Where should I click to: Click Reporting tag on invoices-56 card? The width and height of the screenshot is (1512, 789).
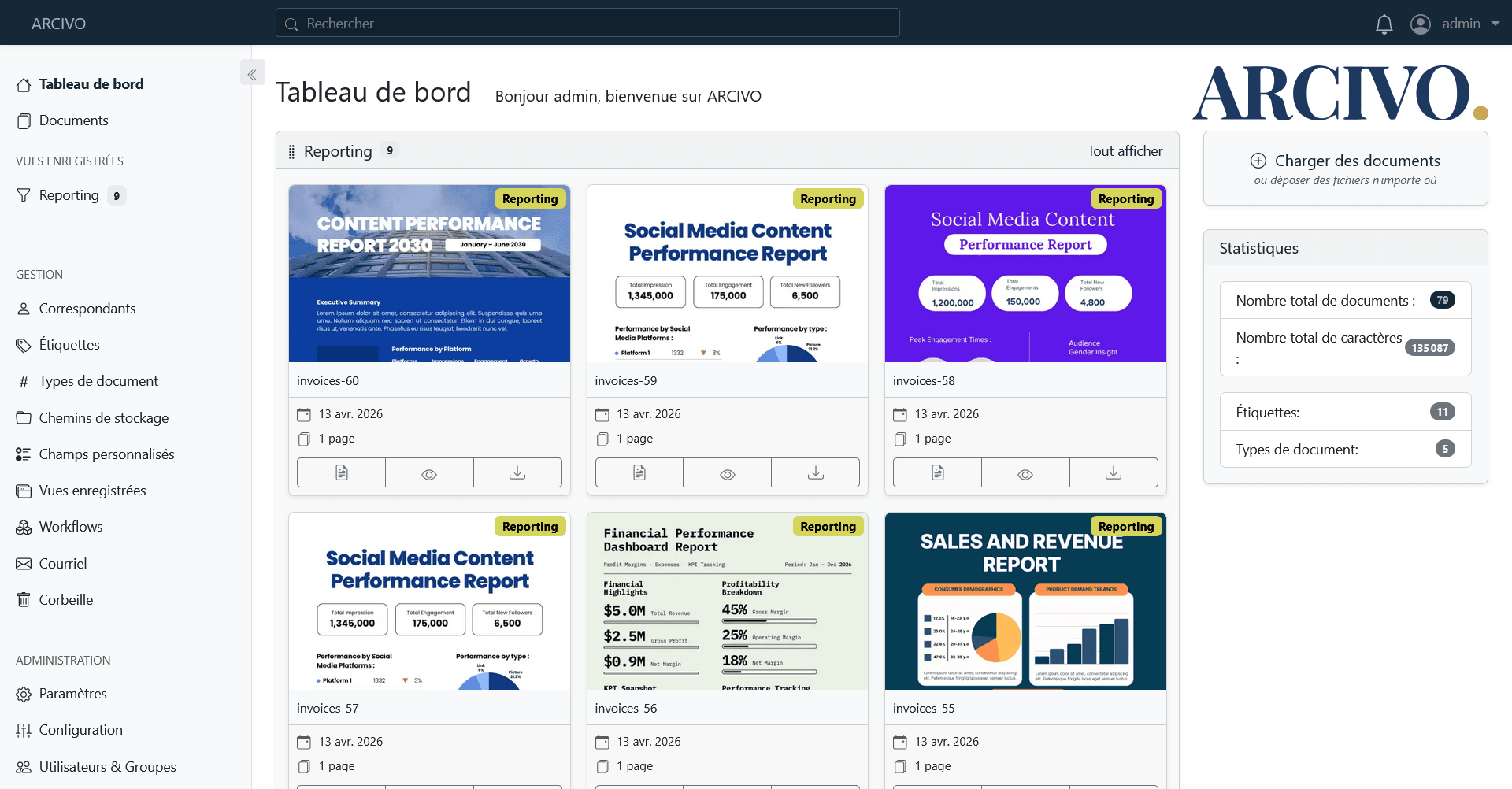[x=828, y=527]
